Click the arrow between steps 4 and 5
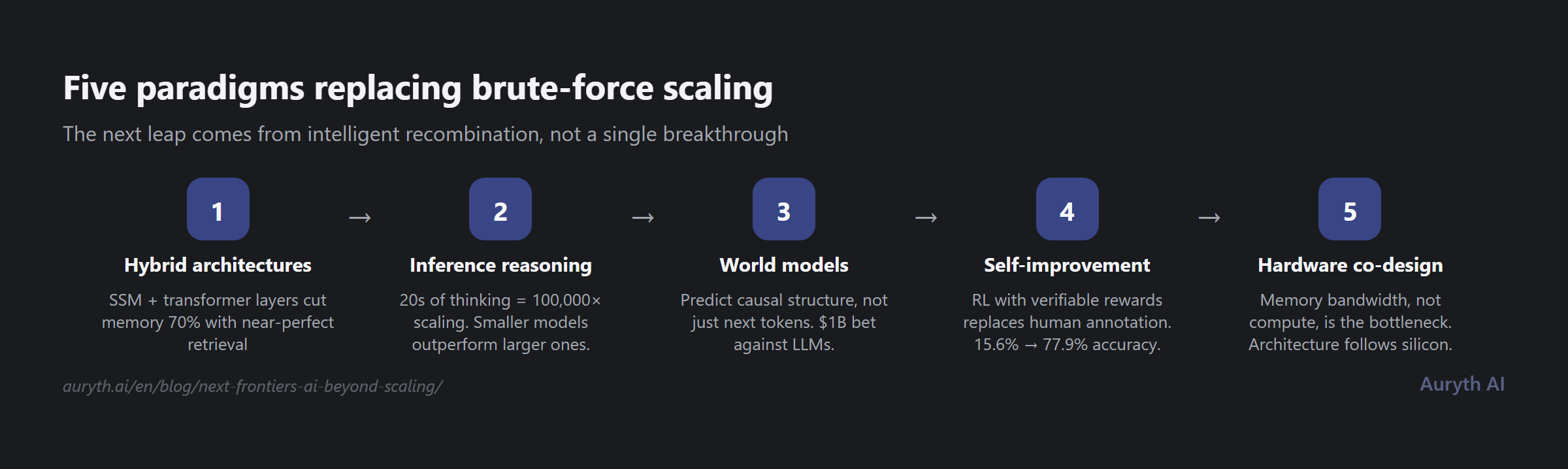 click(x=1209, y=218)
